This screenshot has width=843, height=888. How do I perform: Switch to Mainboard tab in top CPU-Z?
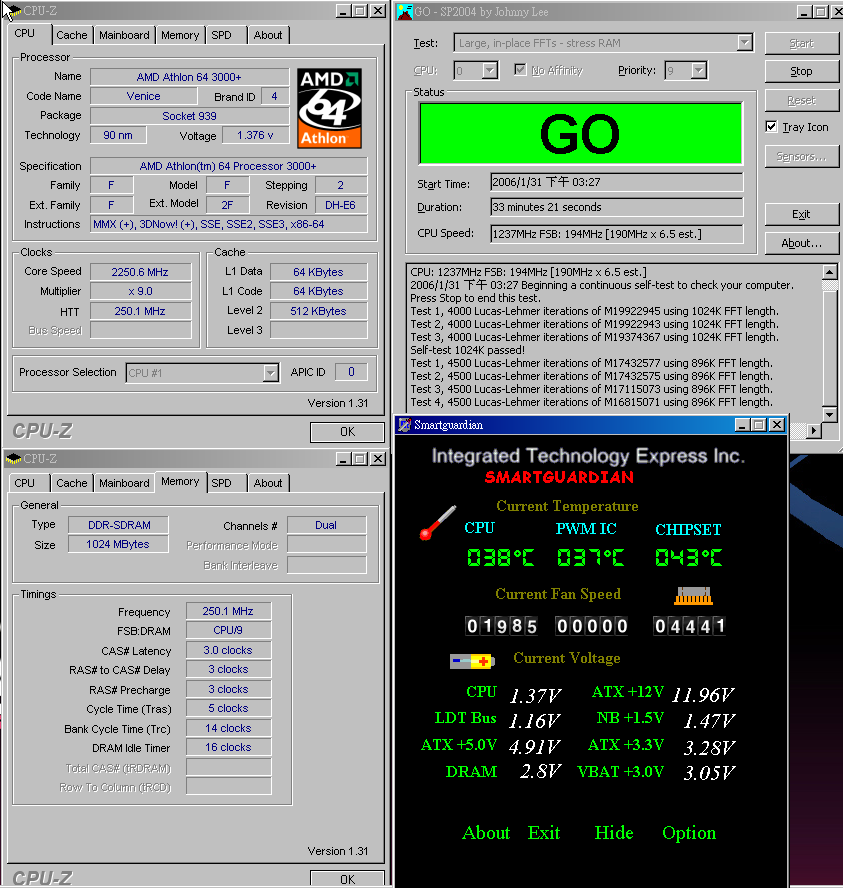coord(124,35)
